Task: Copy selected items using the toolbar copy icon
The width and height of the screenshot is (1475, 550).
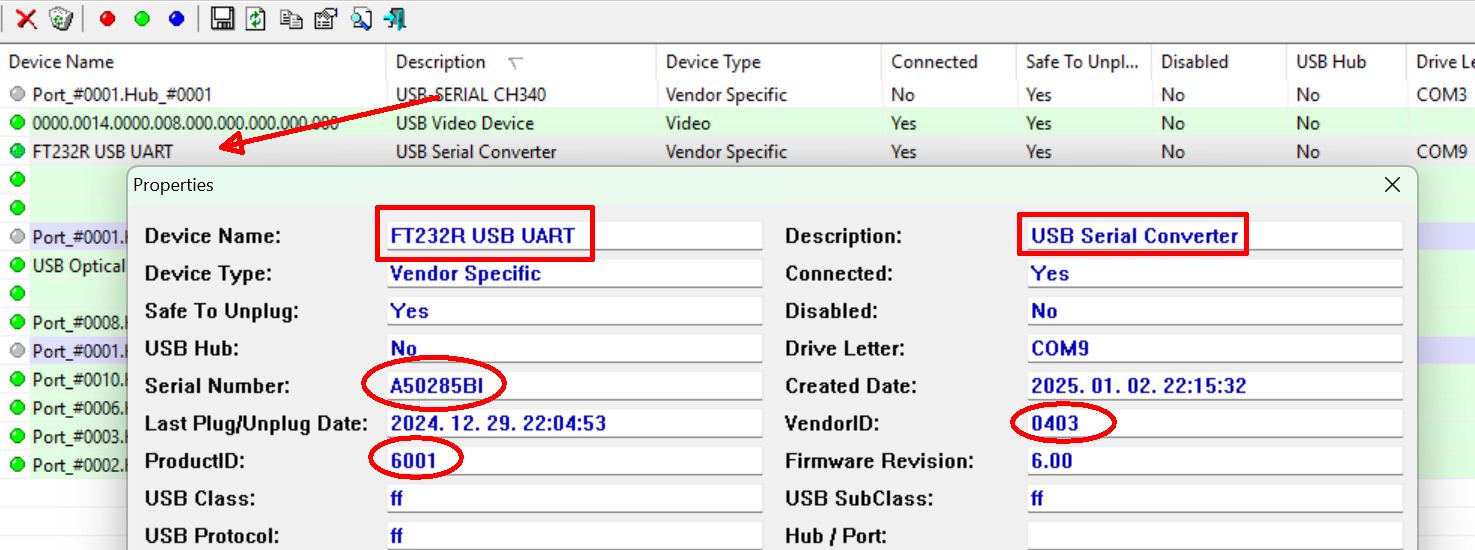Action: coord(291,18)
